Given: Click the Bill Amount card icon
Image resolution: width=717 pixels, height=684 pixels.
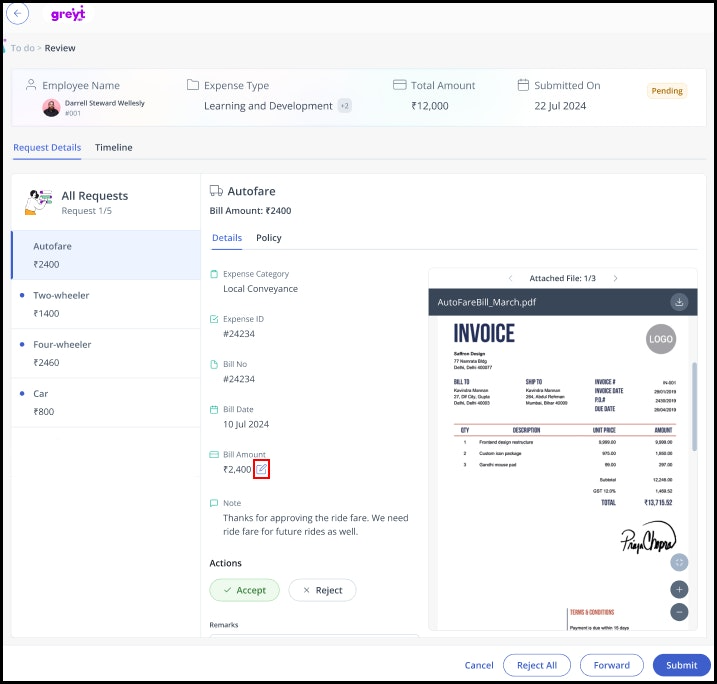Looking at the screenshot, I should pyautogui.click(x=214, y=454).
